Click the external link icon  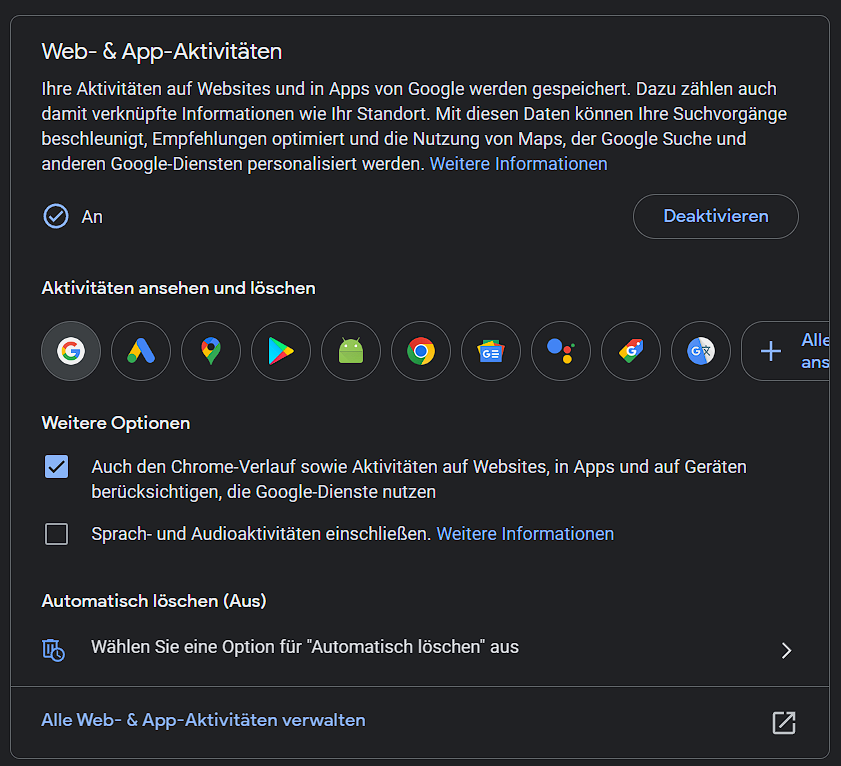[784, 723]
